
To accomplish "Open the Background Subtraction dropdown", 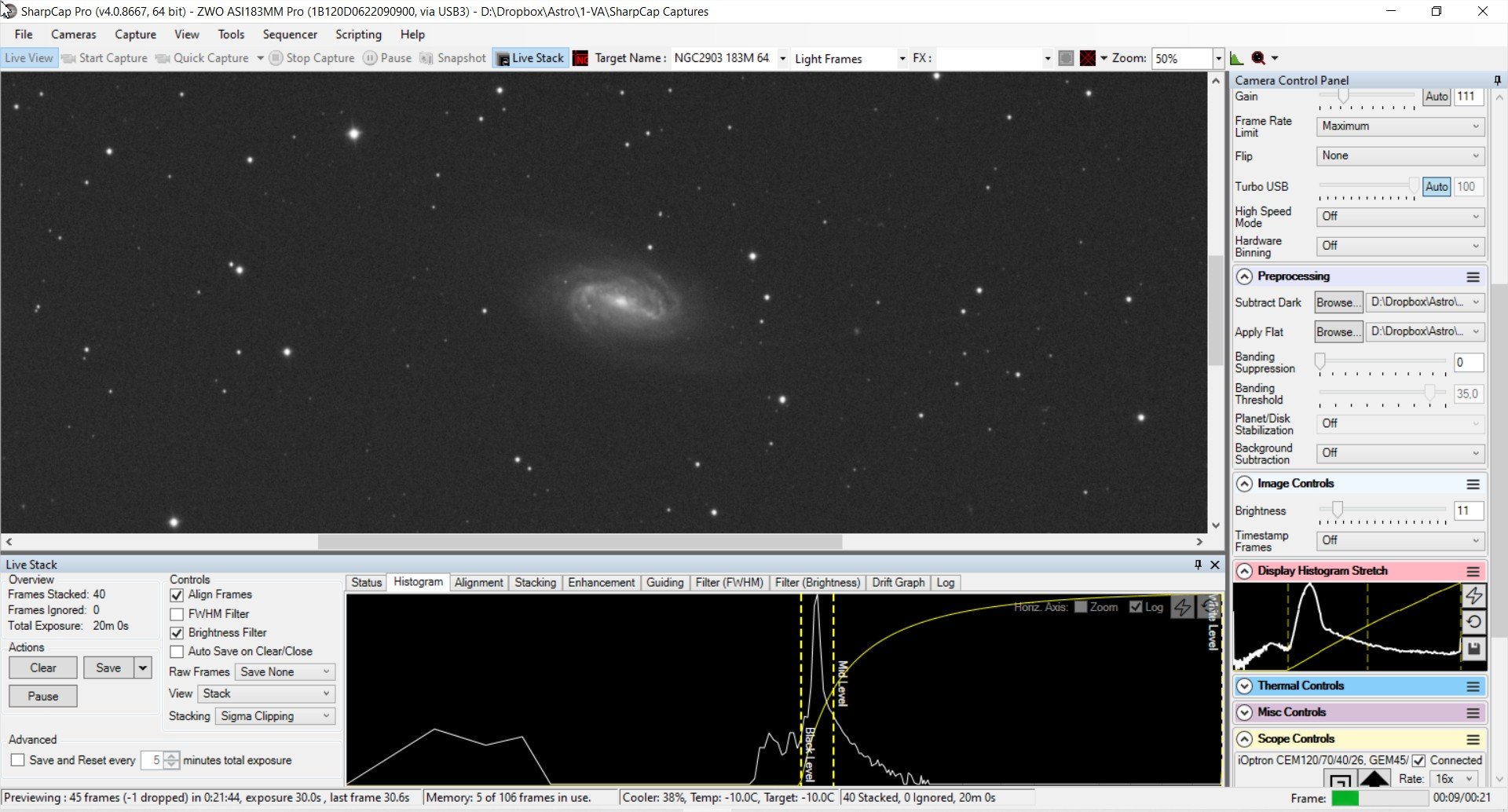I will [1400, 454].
